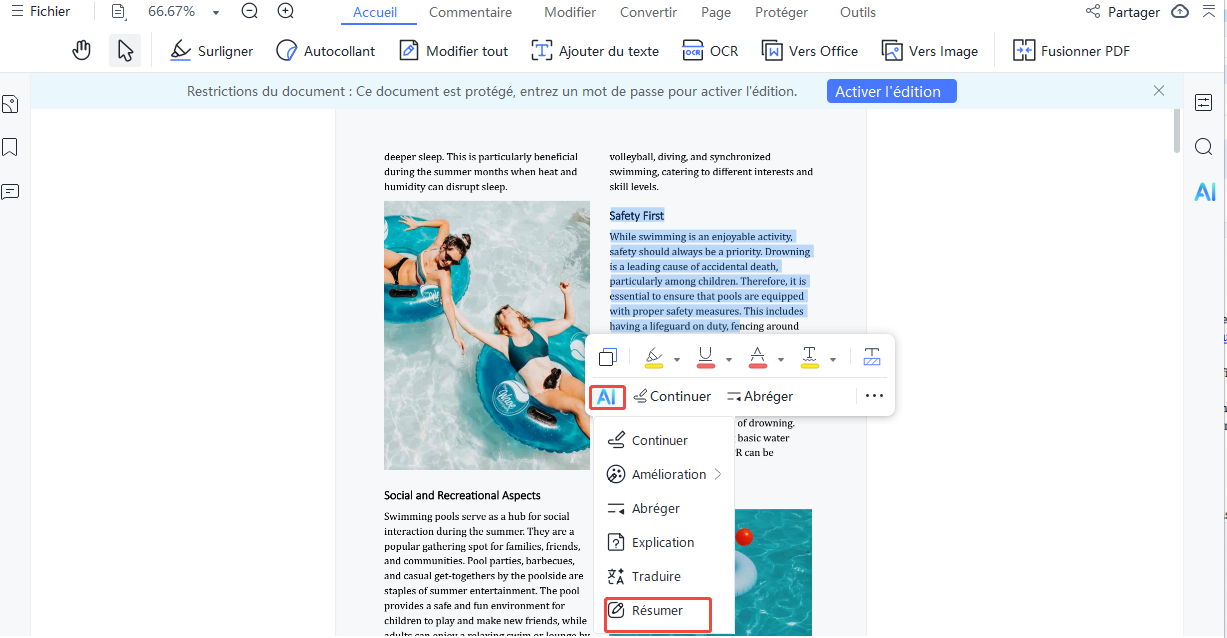This screenshot has width=1227, height=638.
Task: Click the Activer l'édition button
Action: tap(891, 91)
